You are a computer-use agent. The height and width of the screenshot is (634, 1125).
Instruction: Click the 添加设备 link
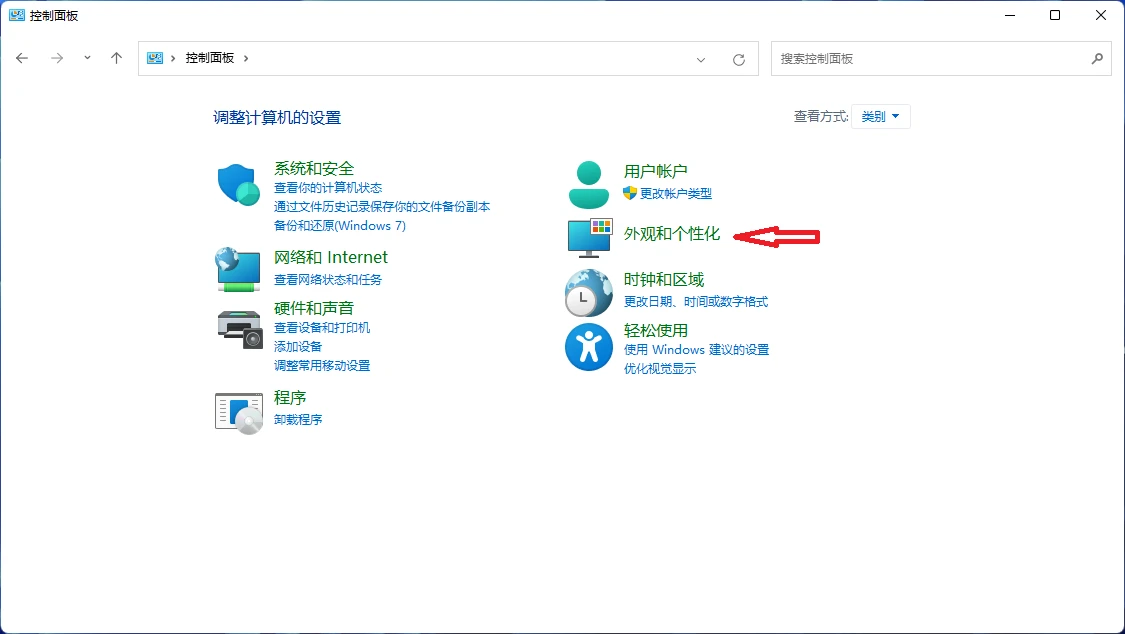click(298, 346)
